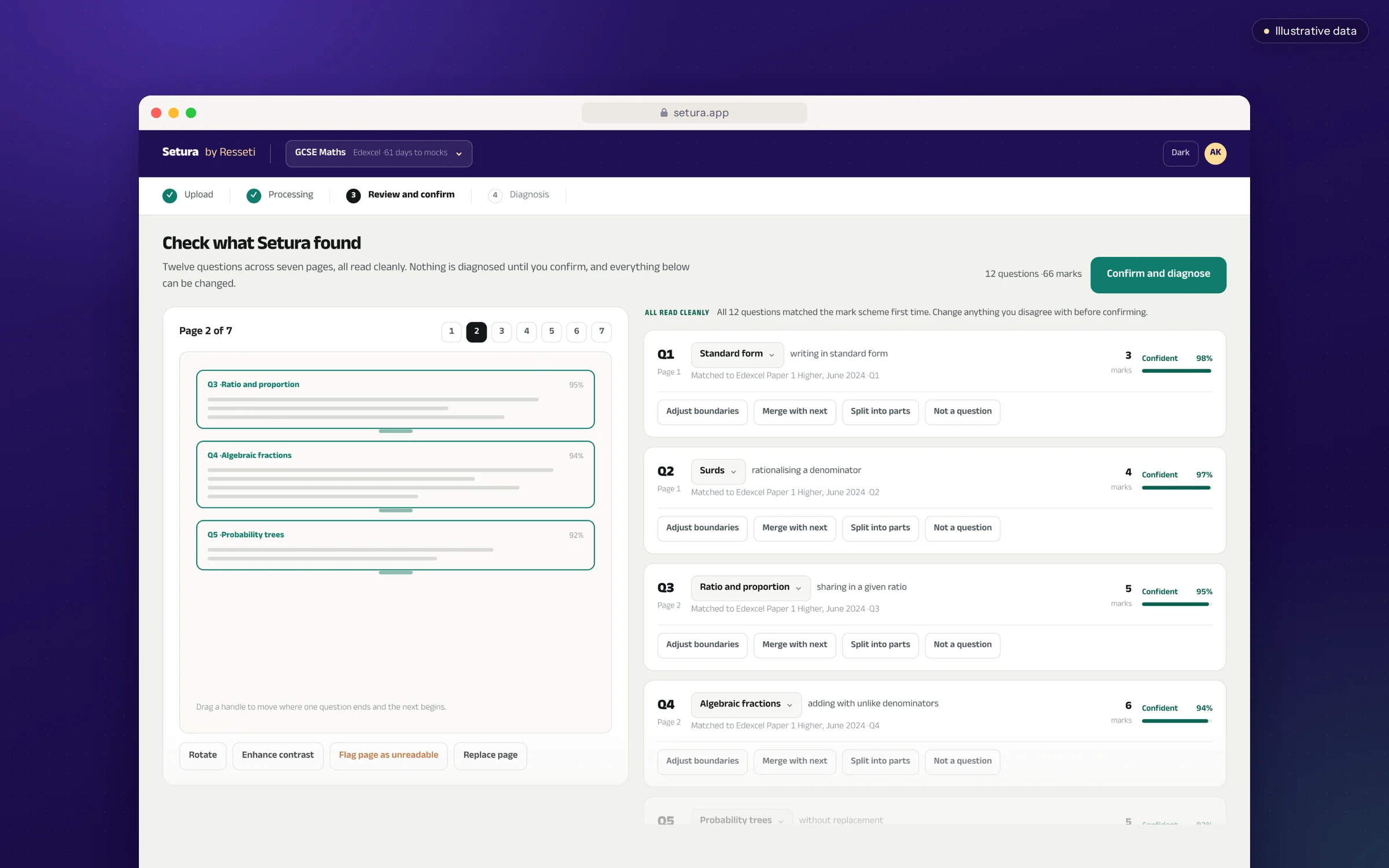Split Q4 into parts
1389x868 pixels.
click(880, 762)
